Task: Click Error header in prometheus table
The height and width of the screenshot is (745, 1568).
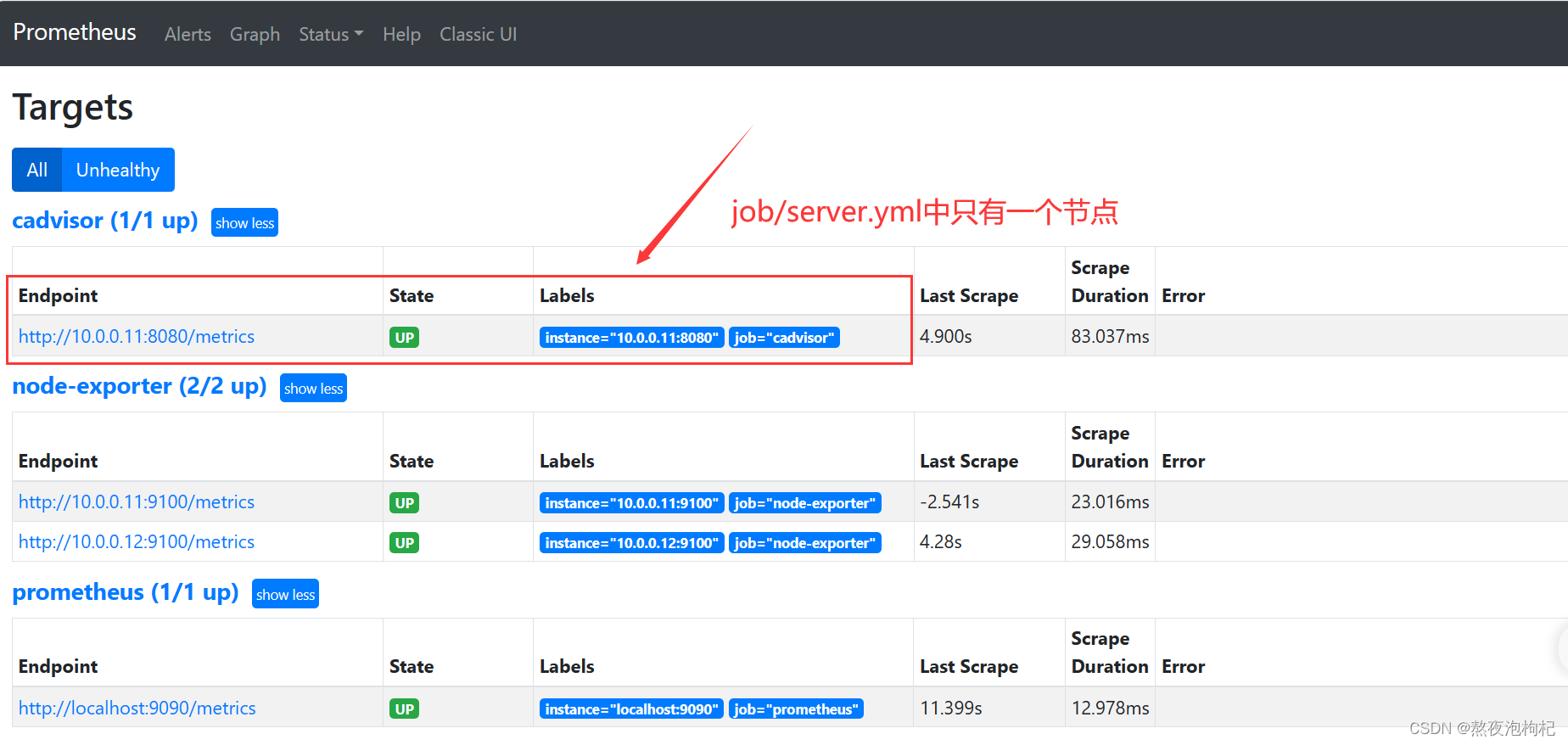Action: pos(1183,666)
